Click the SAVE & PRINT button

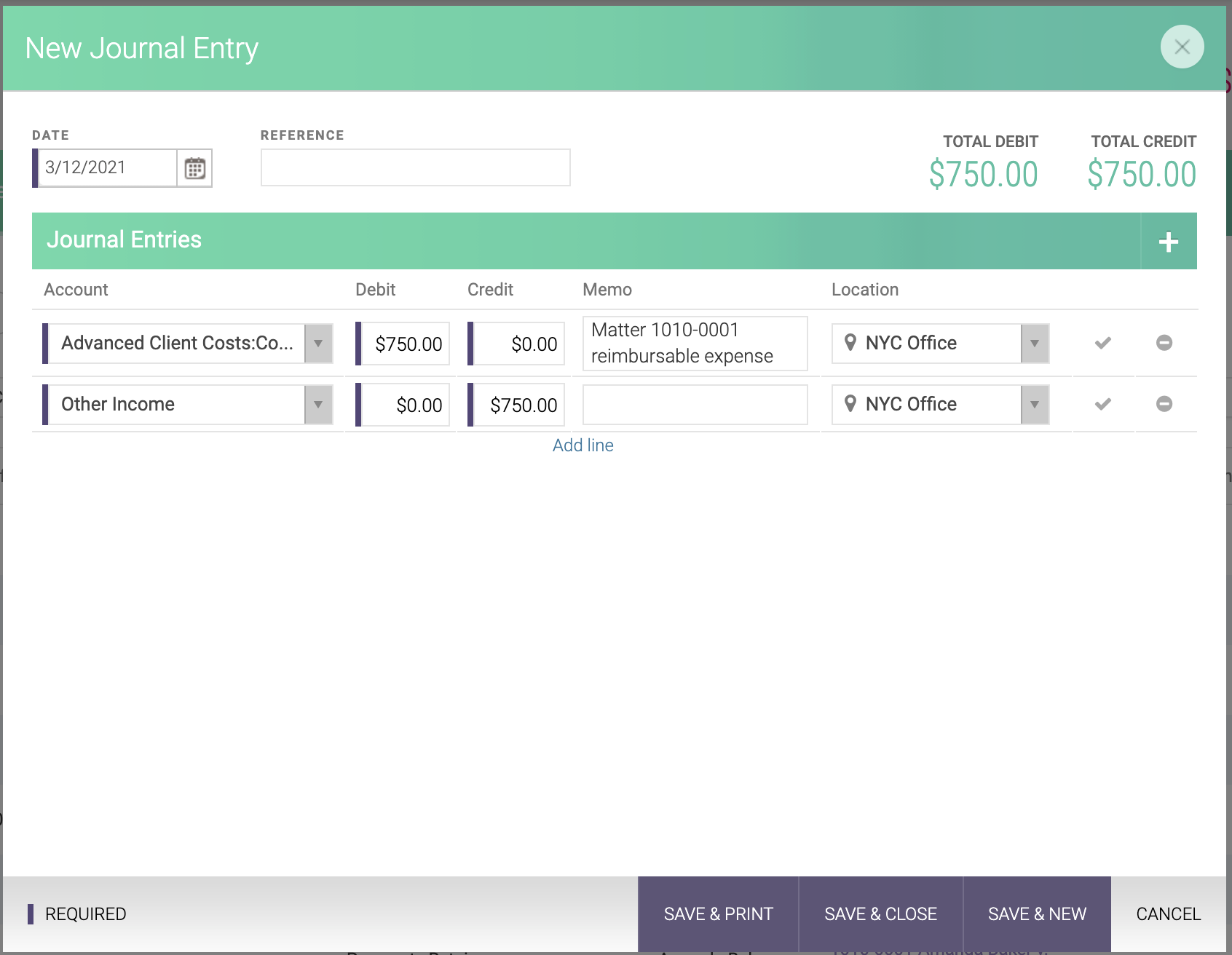point(718,914)
